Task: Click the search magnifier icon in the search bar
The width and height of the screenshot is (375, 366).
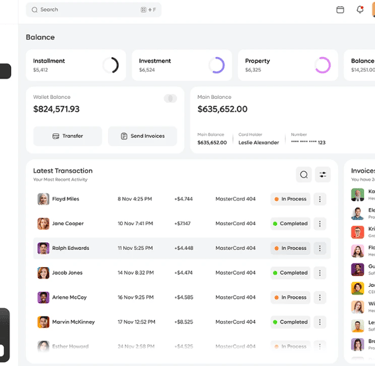Action: coord(34,10)
